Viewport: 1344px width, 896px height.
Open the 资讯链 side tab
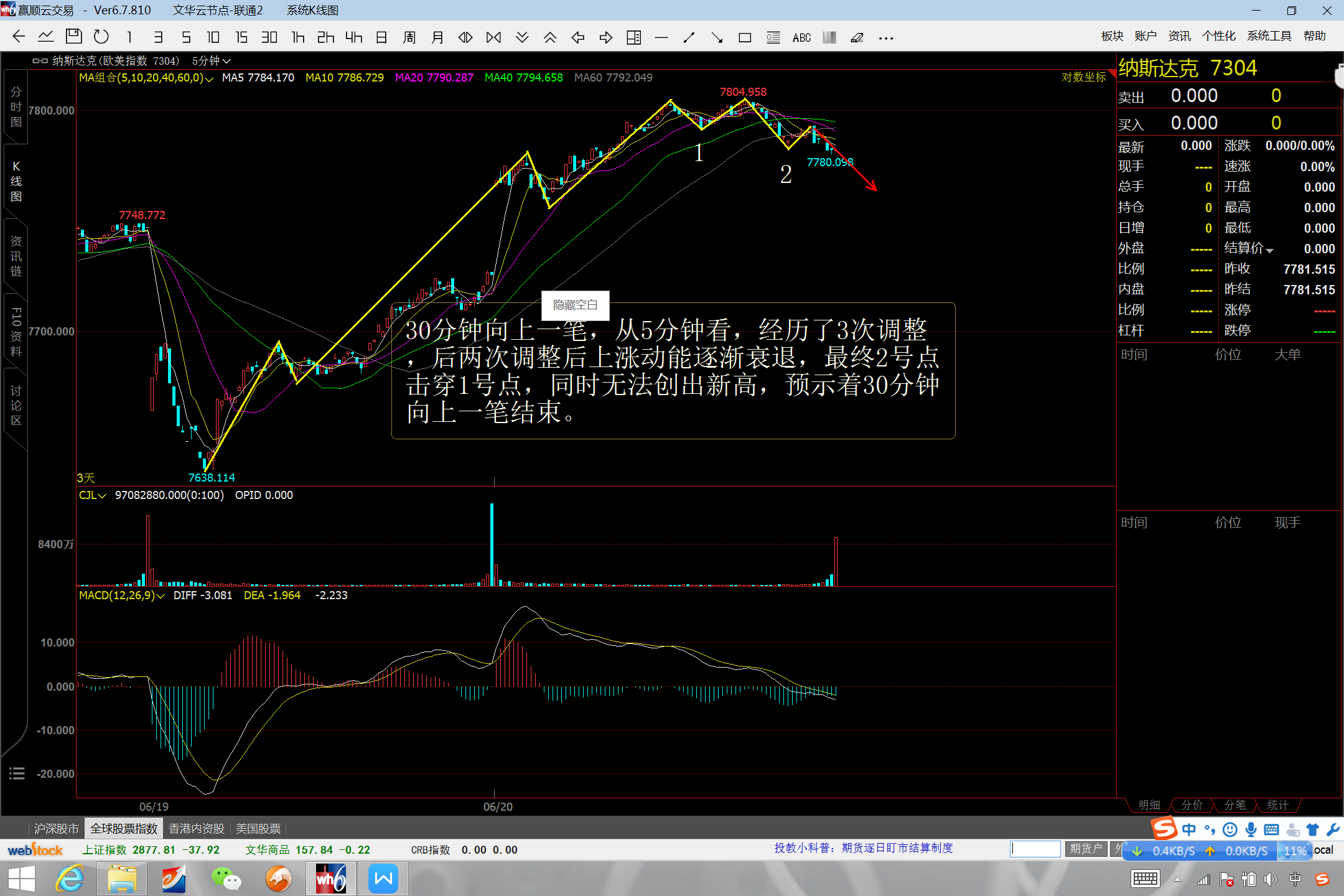(x=16, y=256)
